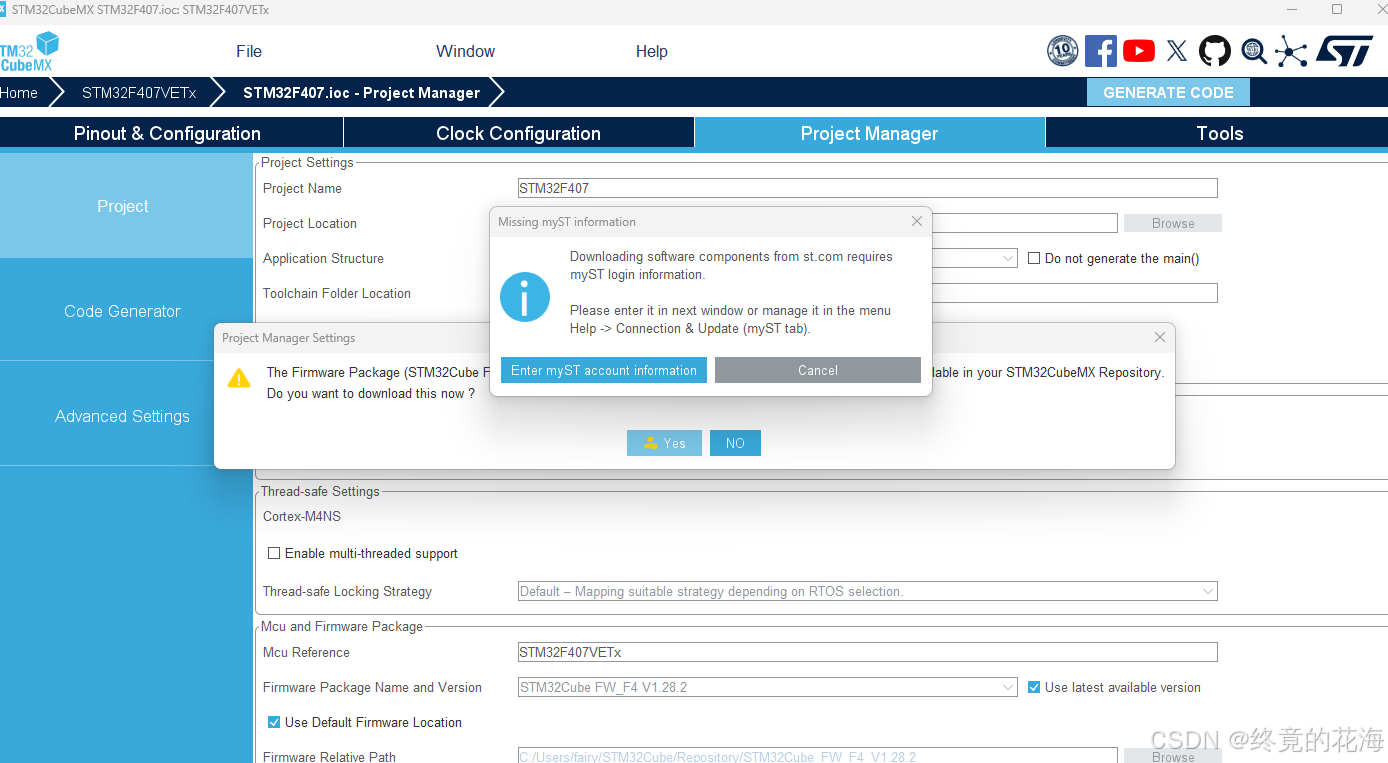Close the Missing myST information dialog
1388x763 pixels.
coord(917,221)
